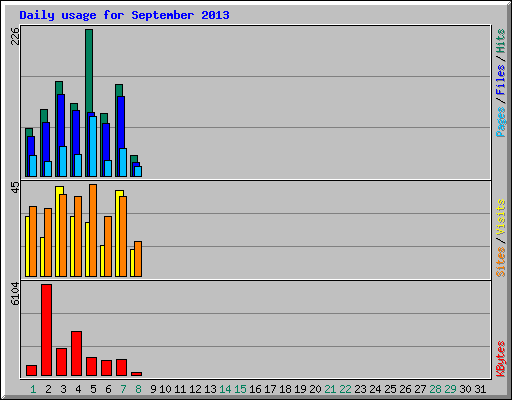Click day 6 on the x-axis
The height and width of the screenshot is (400, 512).
click(x=108, y=389)
